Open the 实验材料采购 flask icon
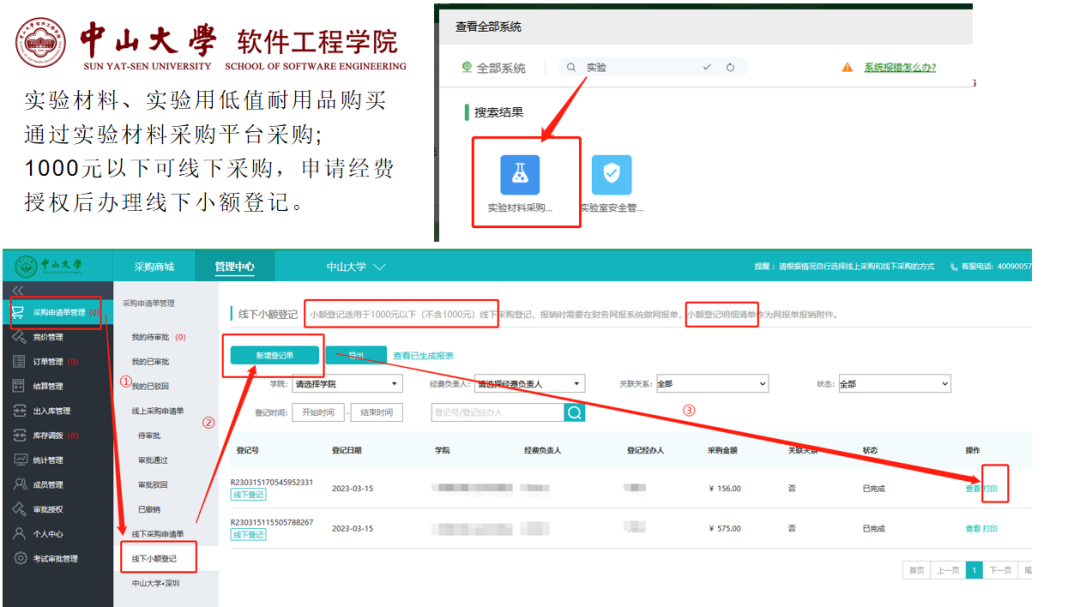The height and width of the screenshot is (607, 1080). [519, 175]
